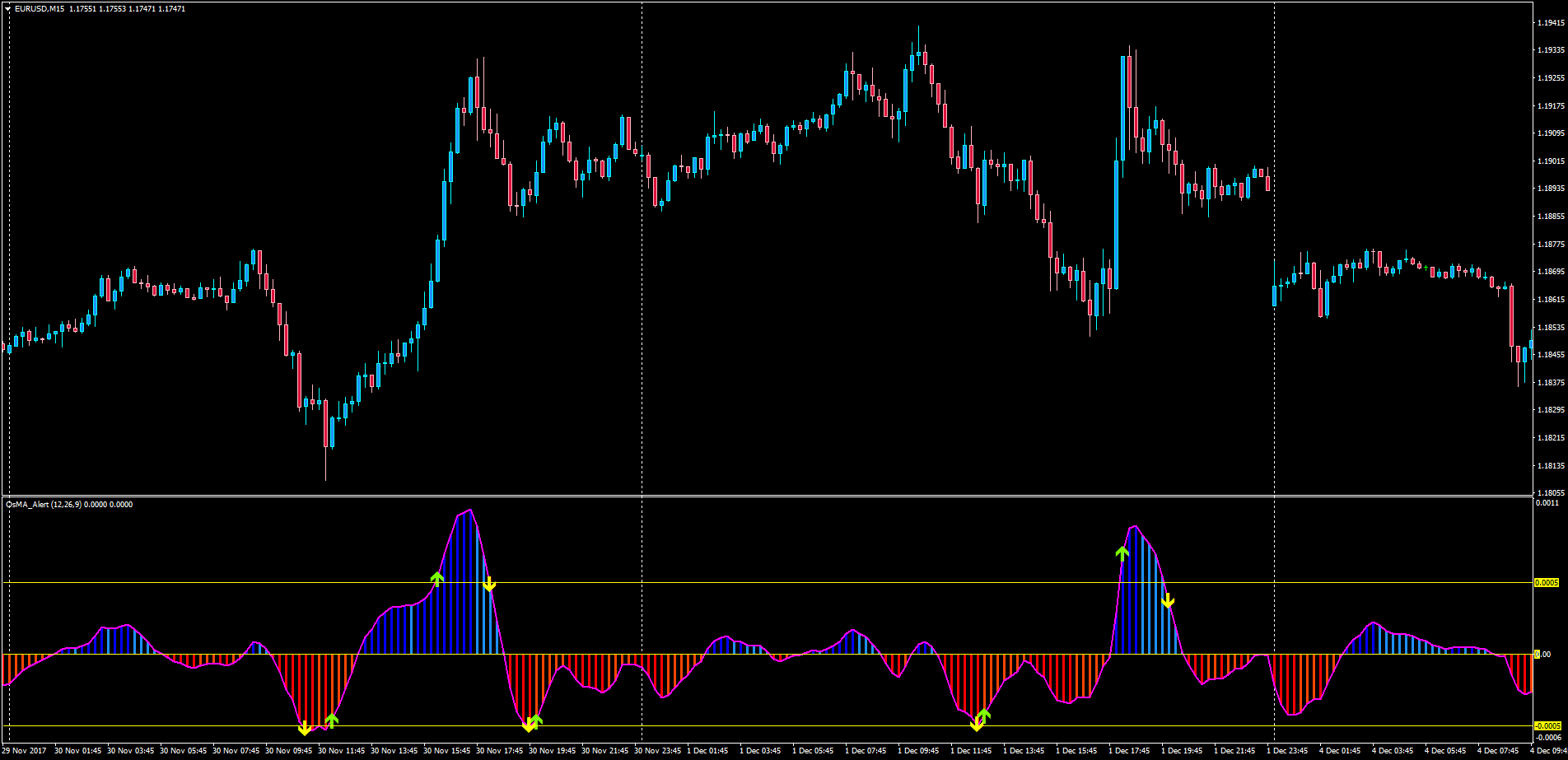Click the 1.18375 price scale label
1568x760 pixels.
tap(1551, 383)
